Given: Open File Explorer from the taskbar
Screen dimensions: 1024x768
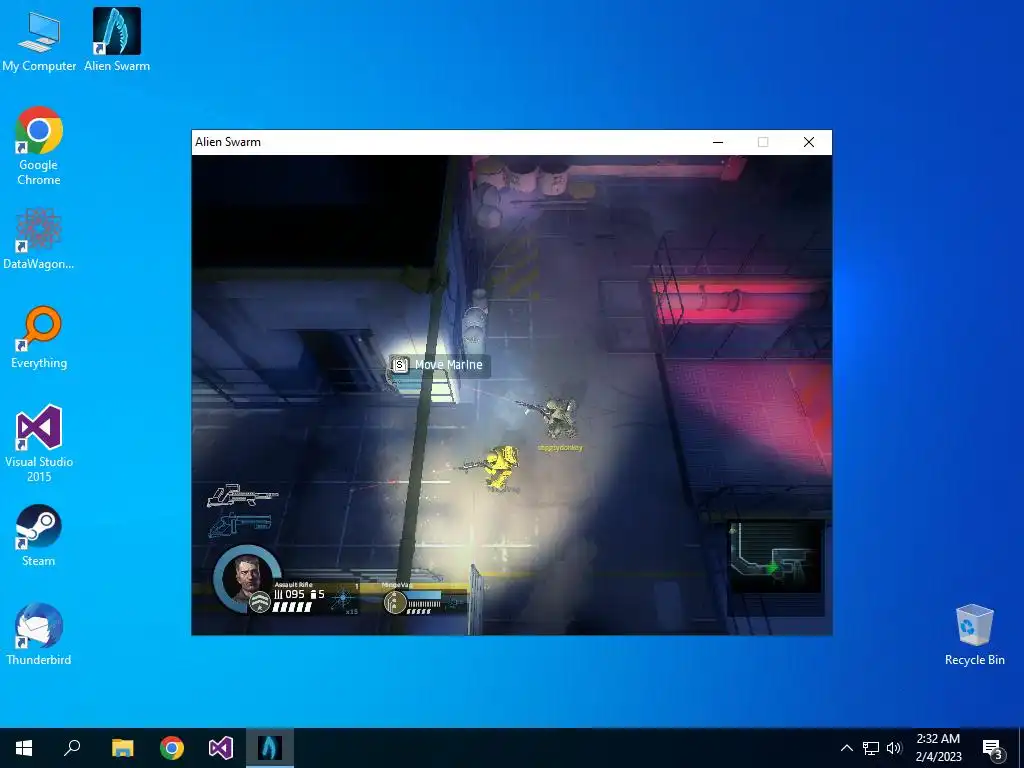Looking at the screenshot, I should 122,748.
